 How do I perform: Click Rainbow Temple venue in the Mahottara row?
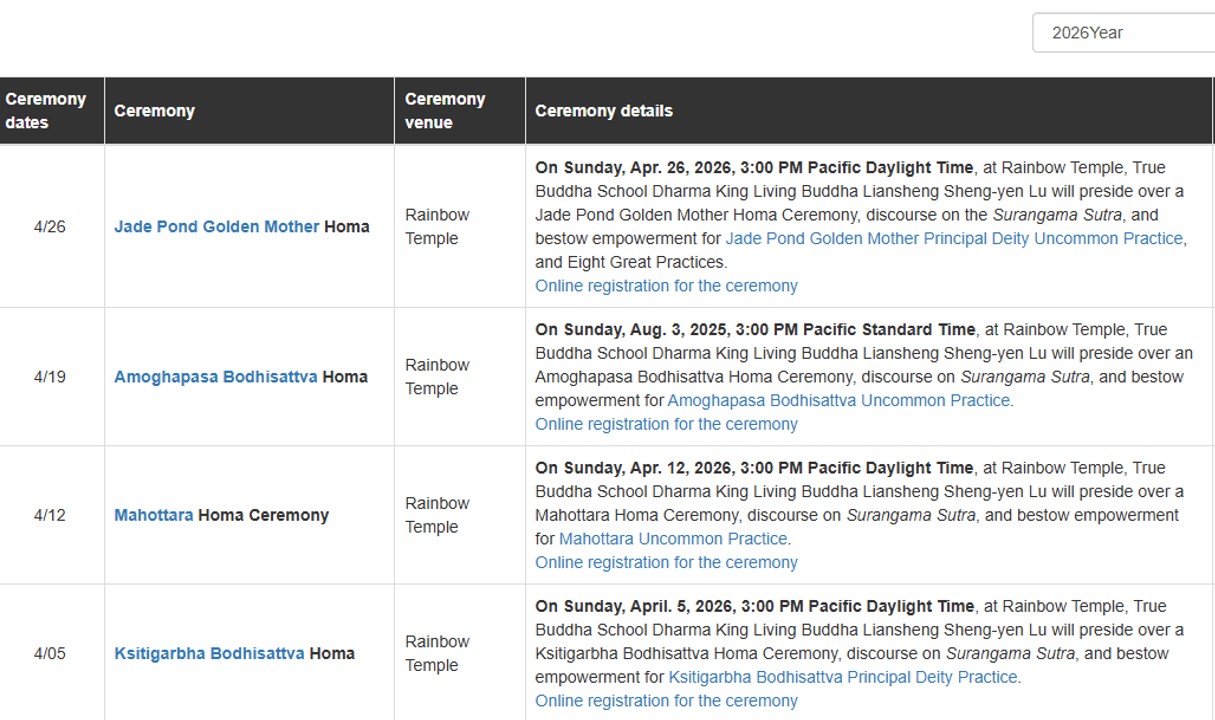click(437, 516)
